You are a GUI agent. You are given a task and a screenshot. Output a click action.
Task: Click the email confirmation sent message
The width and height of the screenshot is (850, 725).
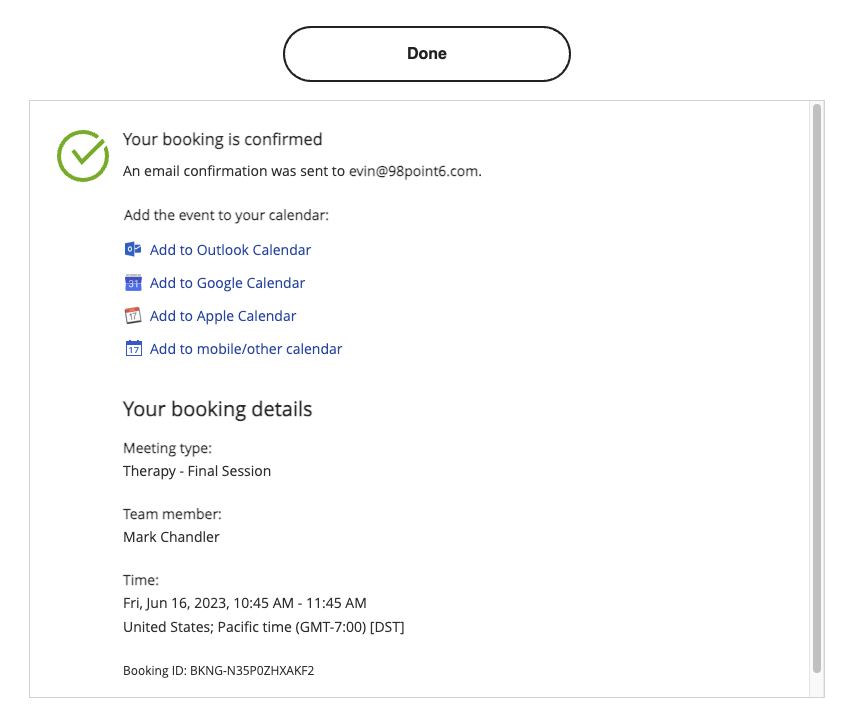tap(302, 171)
